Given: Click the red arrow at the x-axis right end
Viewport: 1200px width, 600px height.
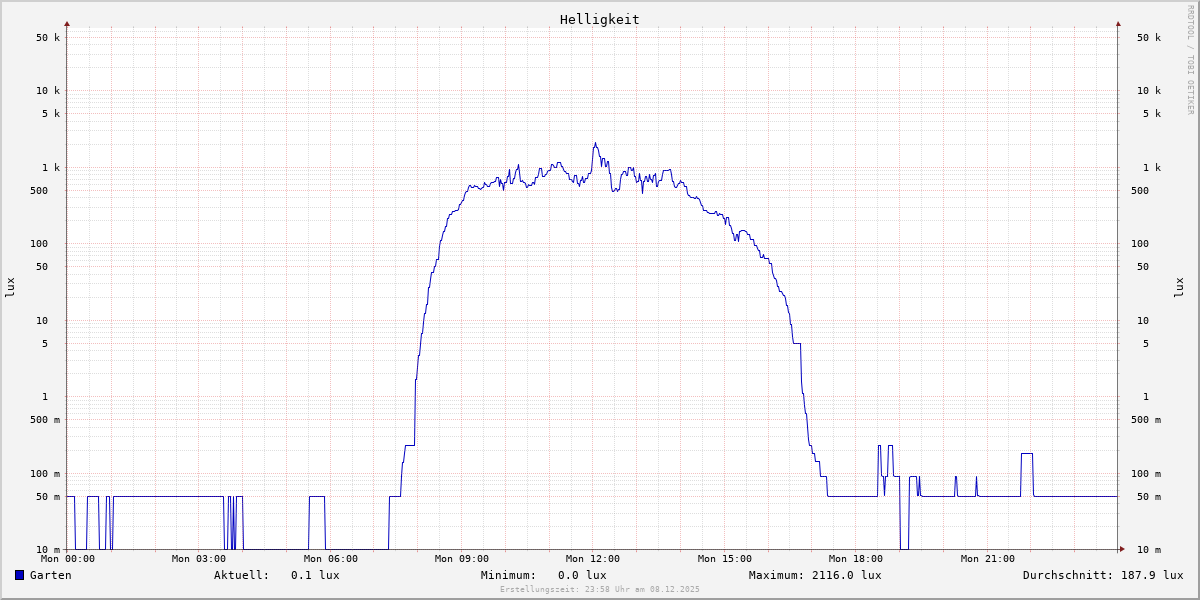Looking at the screenshot, I should pos(1122,549).
